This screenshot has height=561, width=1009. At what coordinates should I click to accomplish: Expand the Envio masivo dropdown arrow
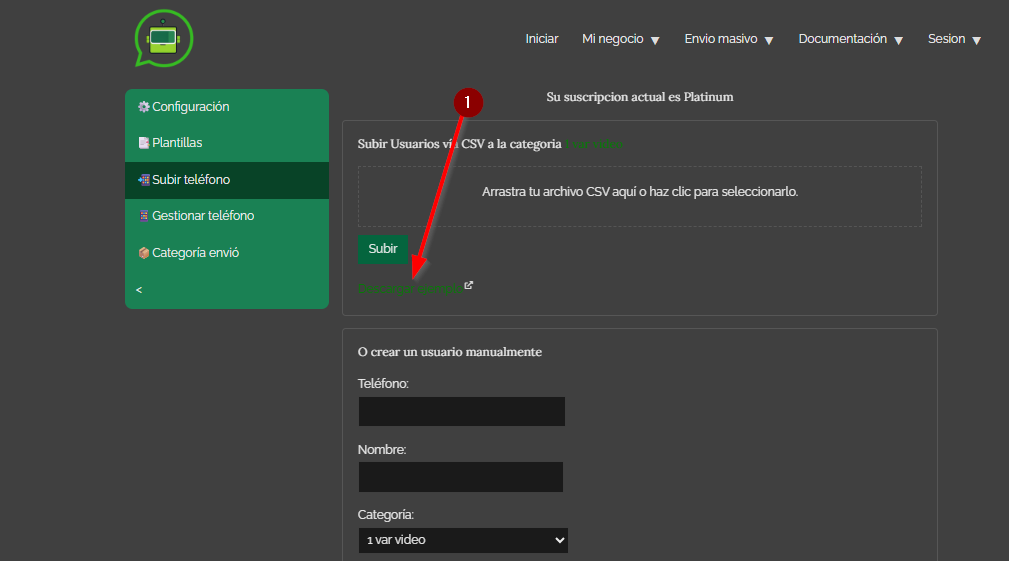click(768, 41)
